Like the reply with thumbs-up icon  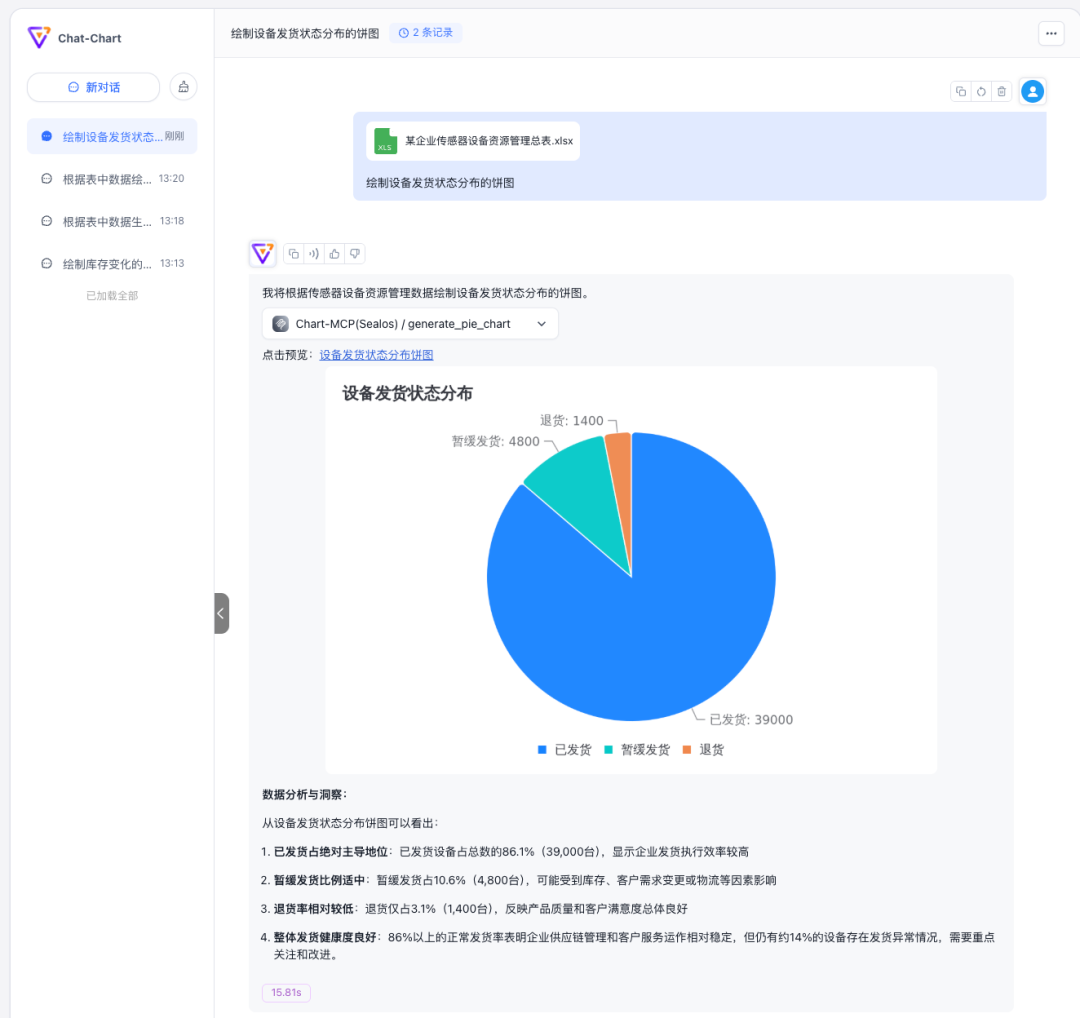(x=334, y=253)
